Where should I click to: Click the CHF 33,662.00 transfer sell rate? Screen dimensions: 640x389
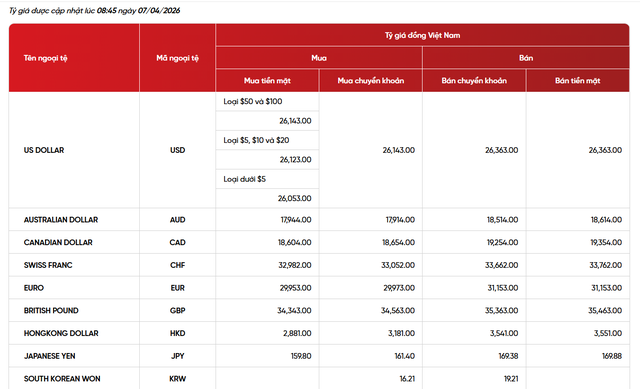[502, 265]
